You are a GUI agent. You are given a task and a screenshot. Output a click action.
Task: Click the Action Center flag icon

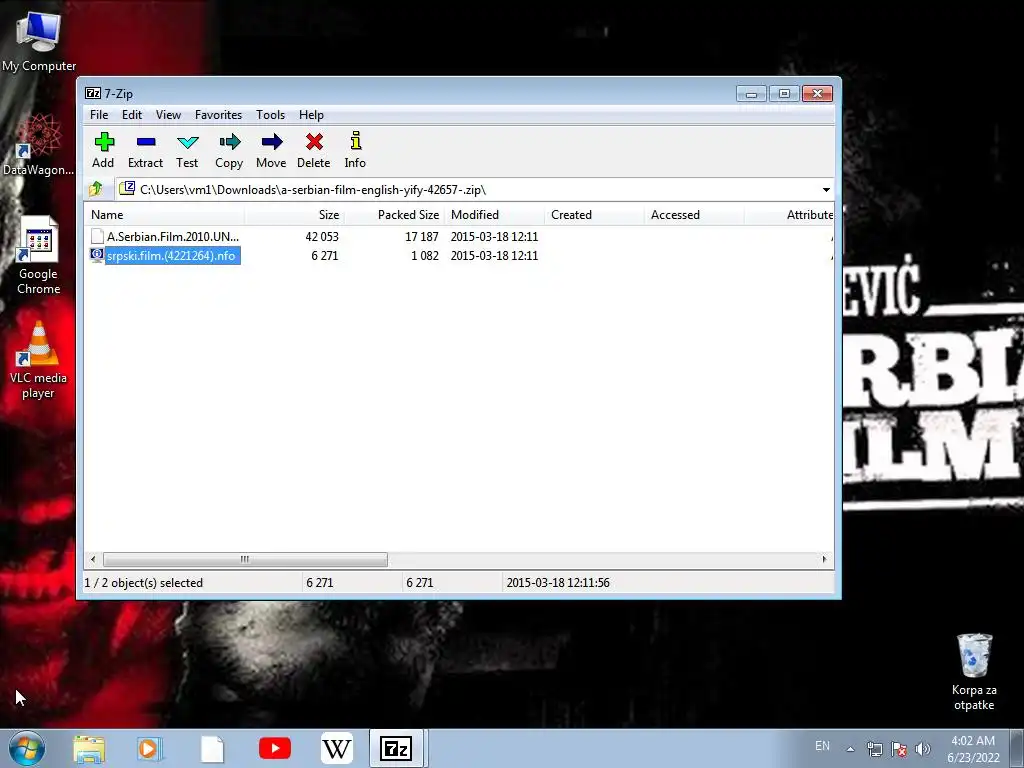[x=899, y=749]
